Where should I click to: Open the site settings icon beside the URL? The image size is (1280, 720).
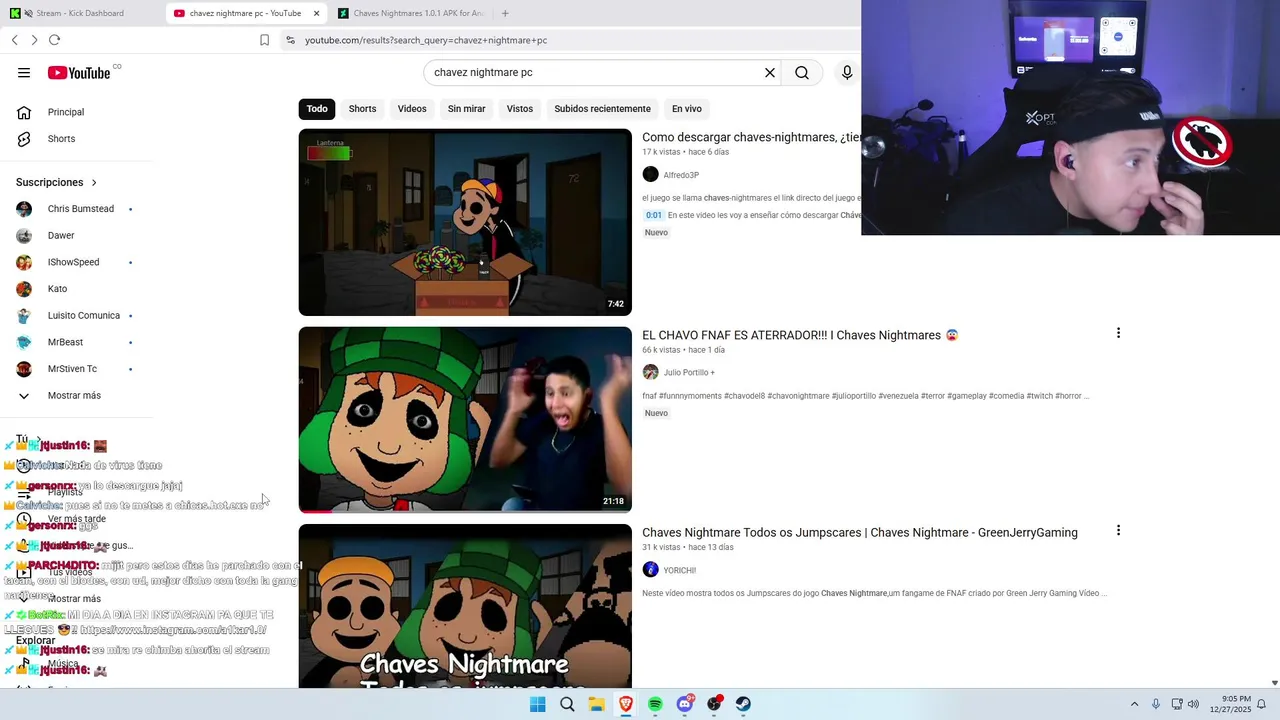tap(290, 40)
